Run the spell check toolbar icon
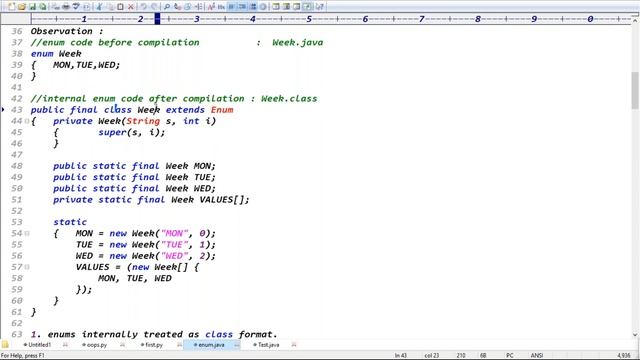The width and height of the screenshot is (640, 360). tap(76, 7)
